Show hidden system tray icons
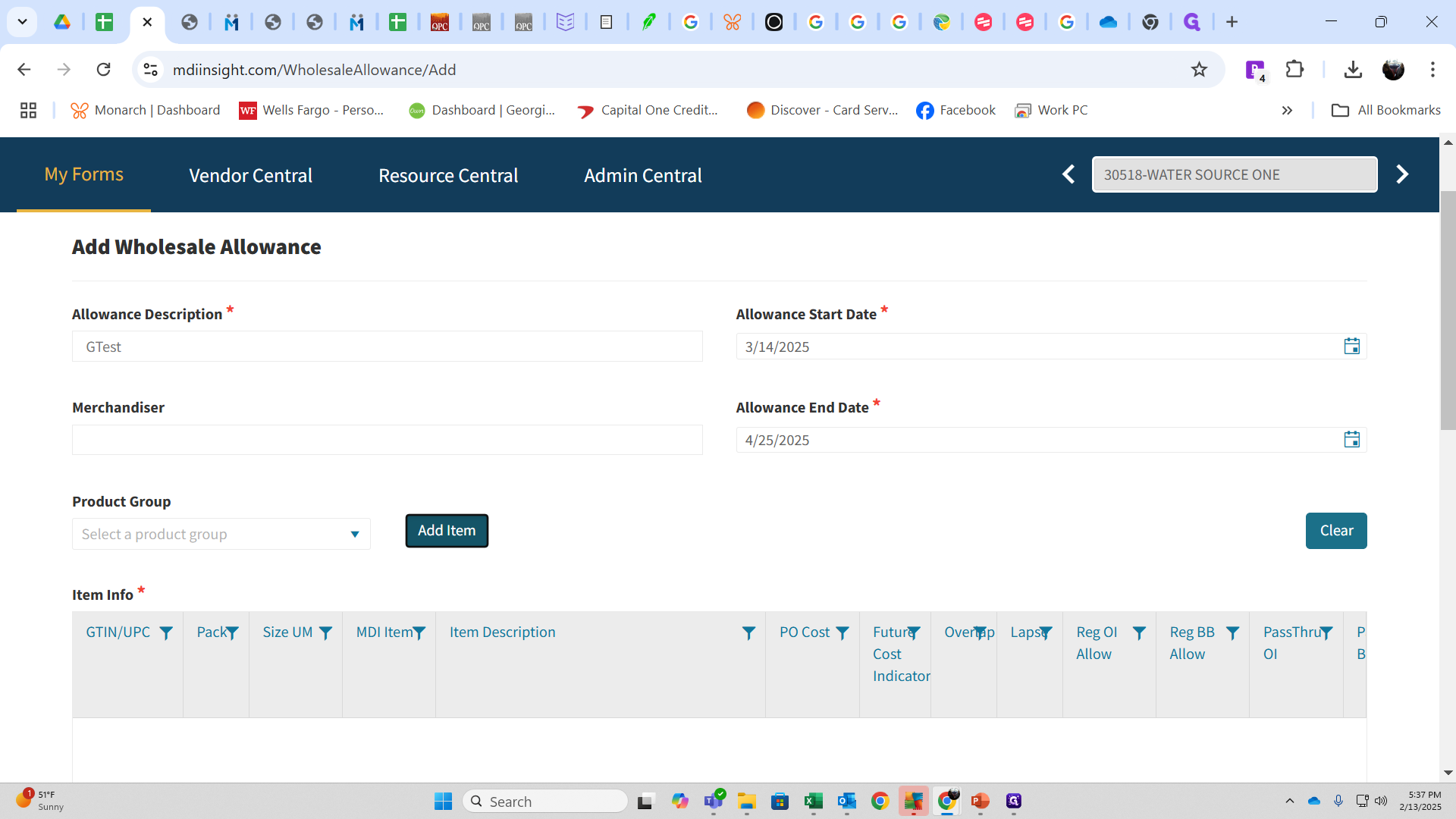Image resolution: width=1456 pixels, height=819 pixels. click(1289, 801)
